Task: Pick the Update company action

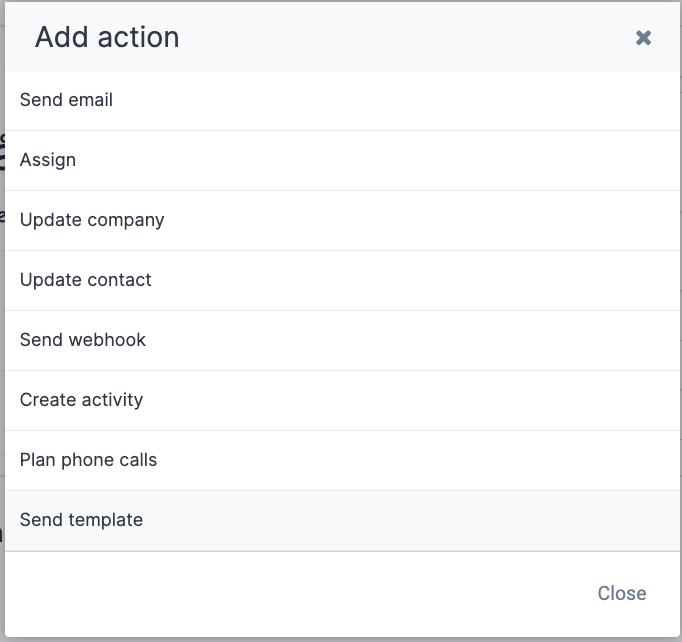Action: [x=342, y=221]
